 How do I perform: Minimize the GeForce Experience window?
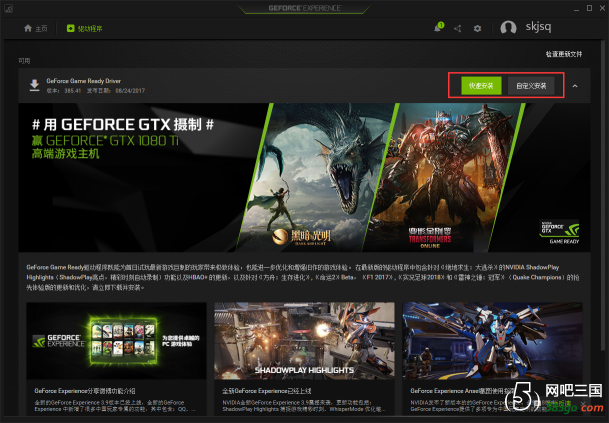tap(576, 8)
